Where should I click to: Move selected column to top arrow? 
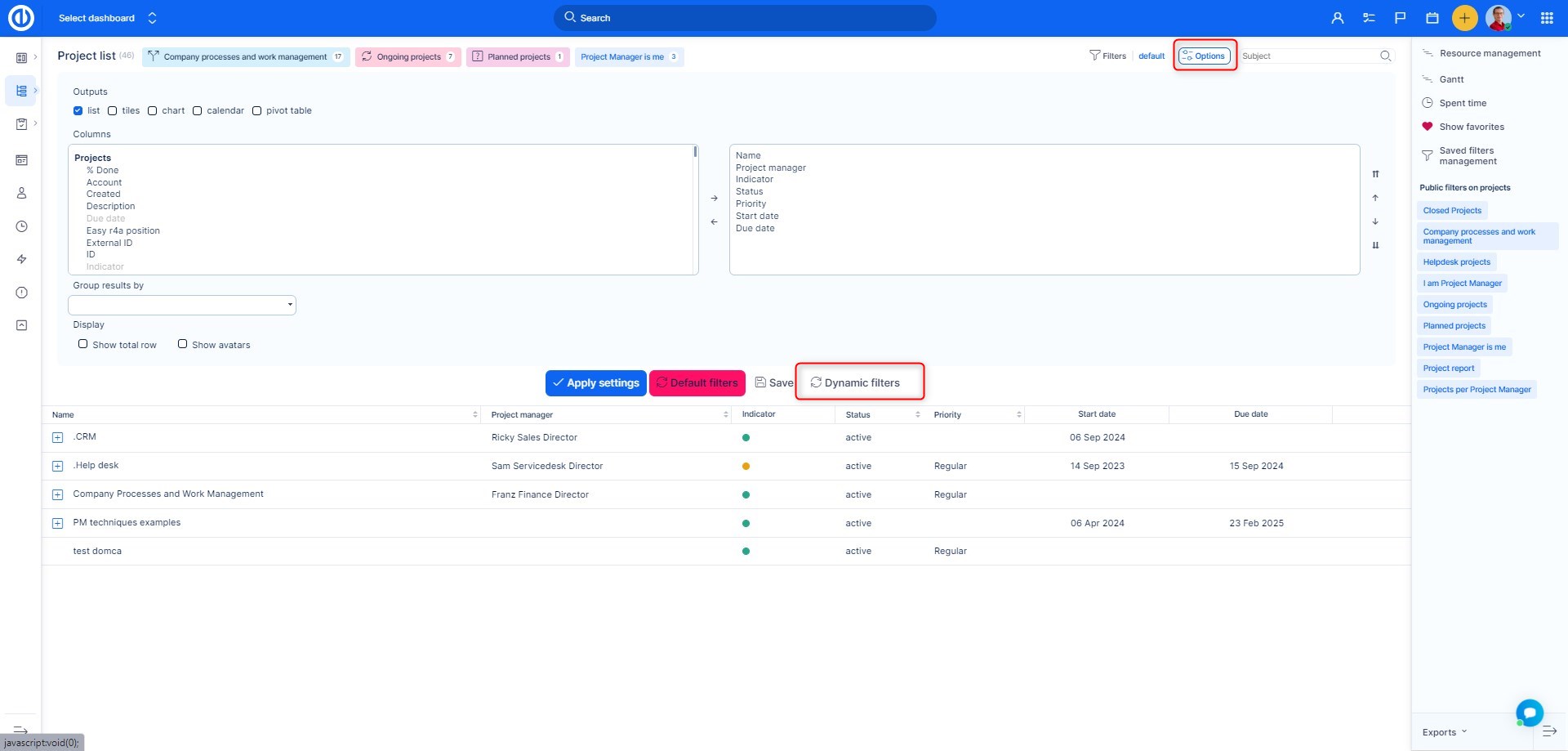1375,174
